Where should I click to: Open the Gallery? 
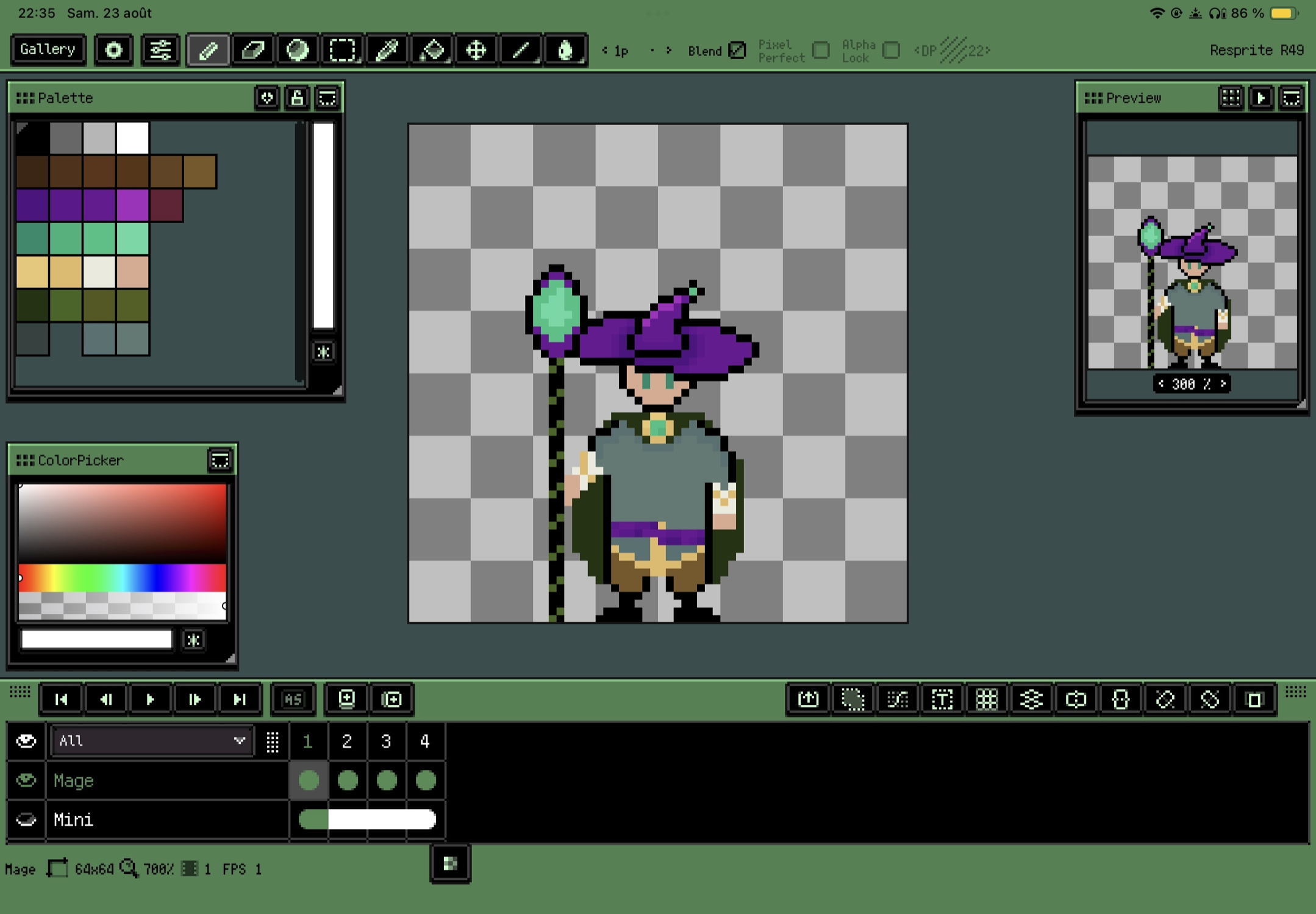48,49
